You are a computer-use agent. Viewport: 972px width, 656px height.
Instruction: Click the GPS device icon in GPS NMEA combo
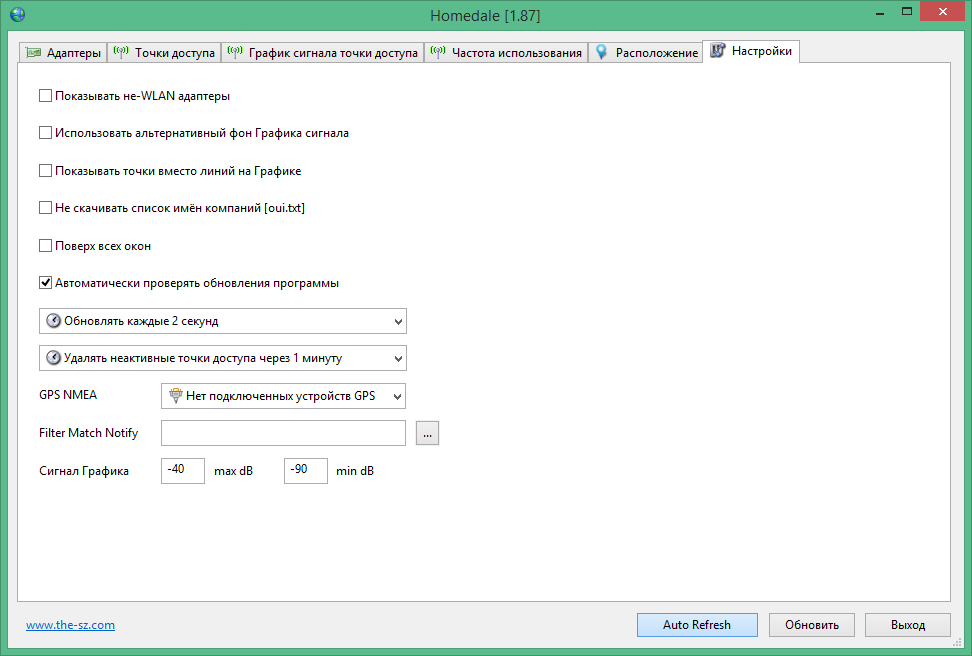click(x=175, y=395)
